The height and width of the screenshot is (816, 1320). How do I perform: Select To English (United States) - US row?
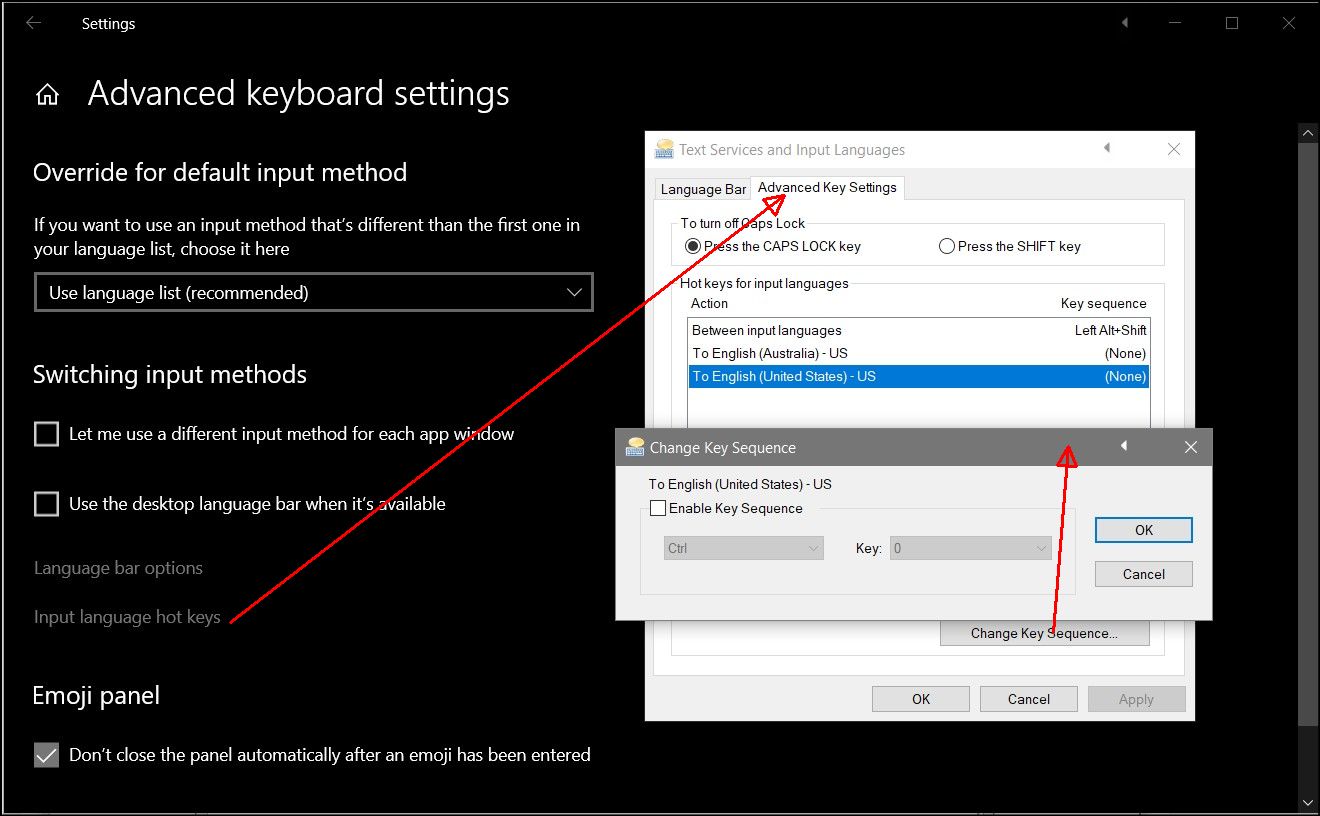tap(919, 376)
